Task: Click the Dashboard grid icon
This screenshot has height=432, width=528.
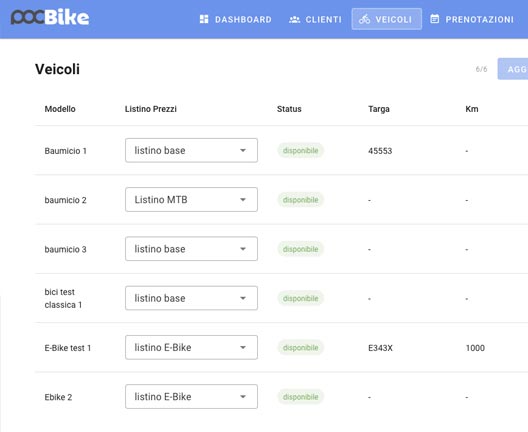Action: 204,19
